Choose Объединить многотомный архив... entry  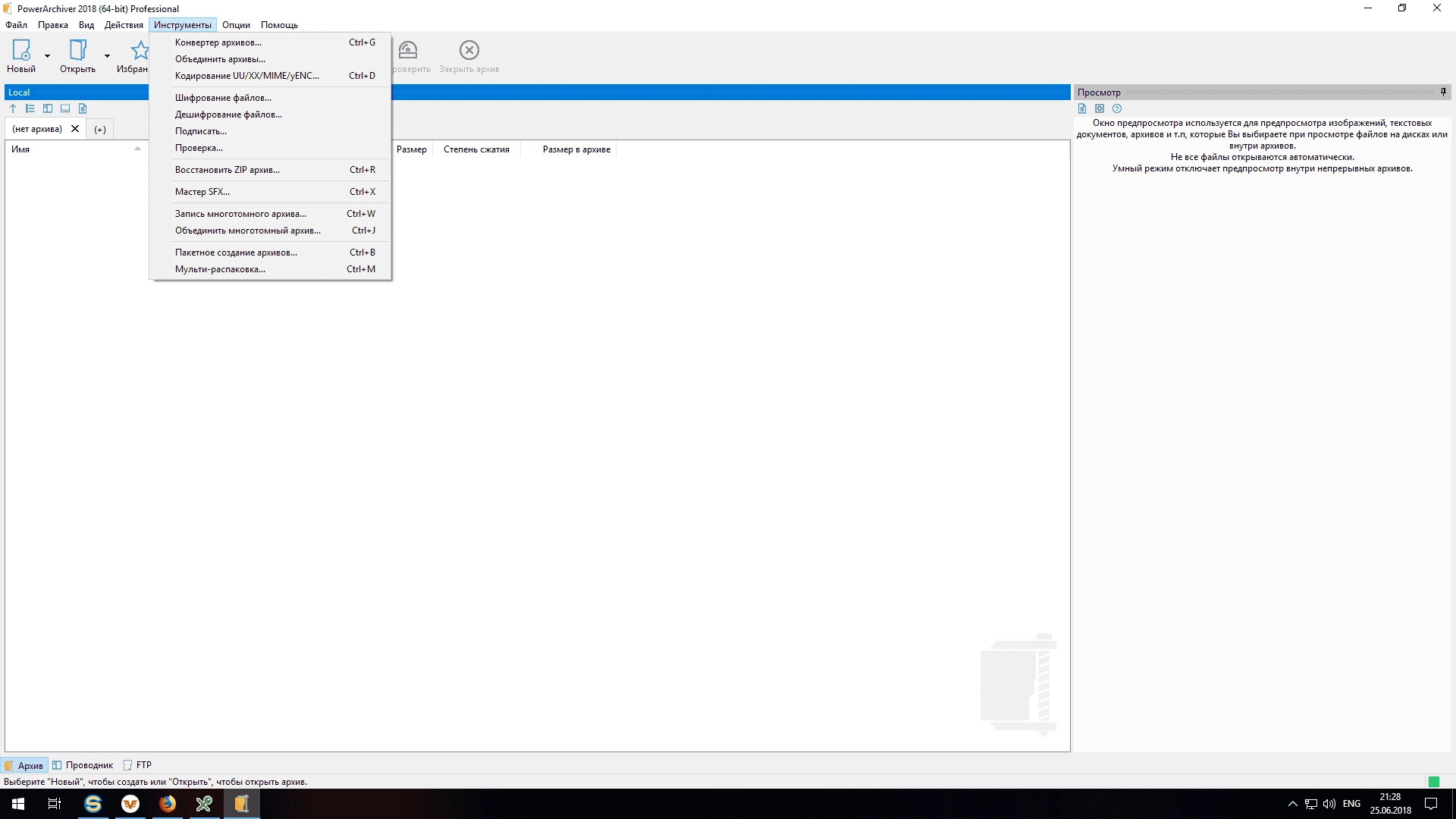tap(271, 231)
